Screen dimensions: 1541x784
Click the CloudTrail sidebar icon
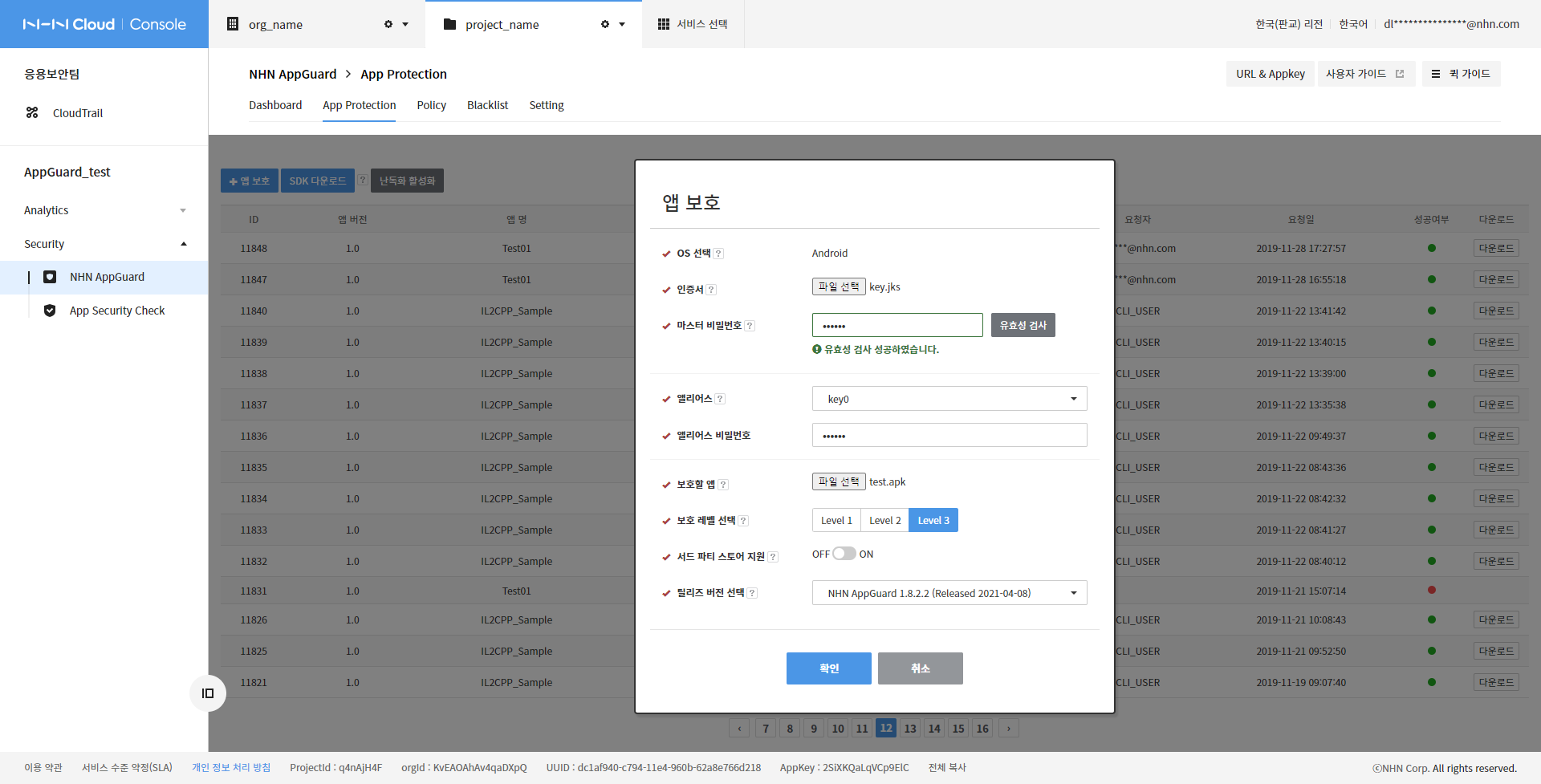coord(32,112)
